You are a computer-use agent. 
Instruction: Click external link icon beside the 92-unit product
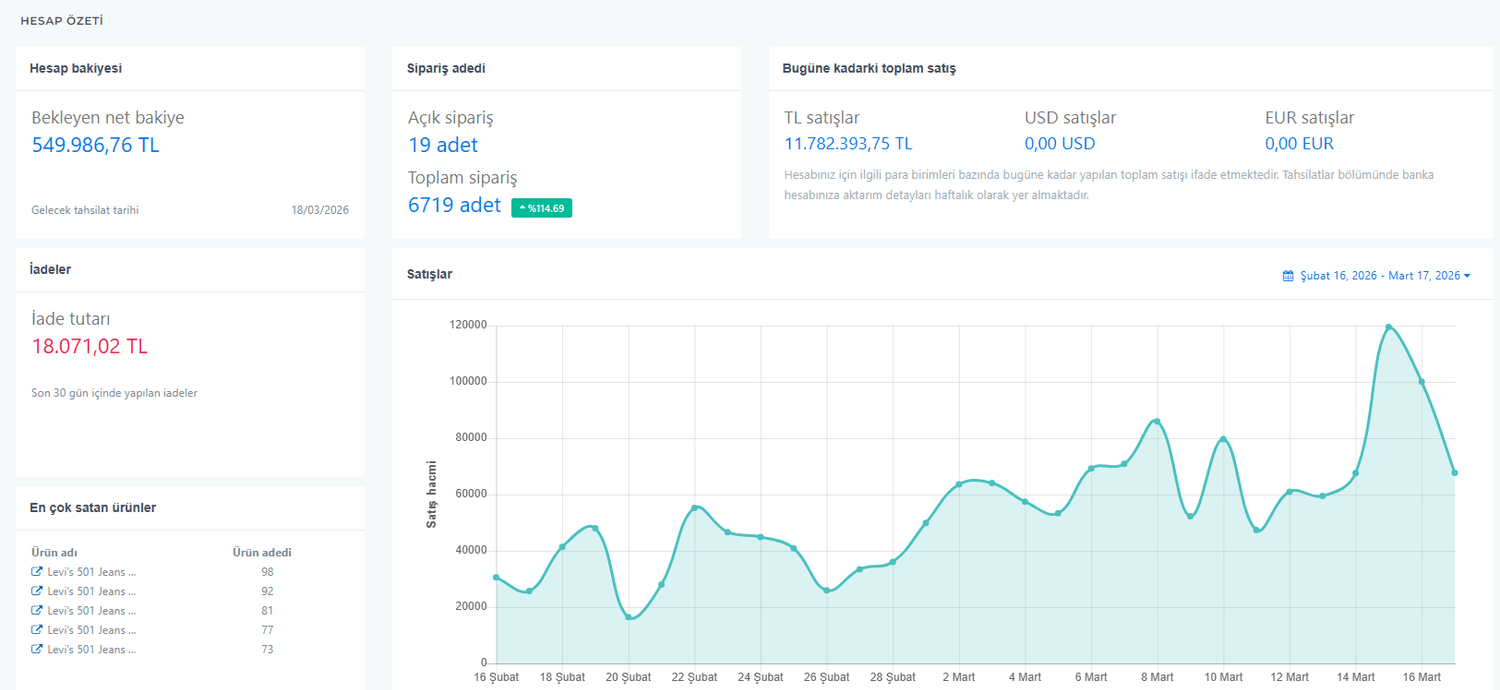[x=37, y=591]
